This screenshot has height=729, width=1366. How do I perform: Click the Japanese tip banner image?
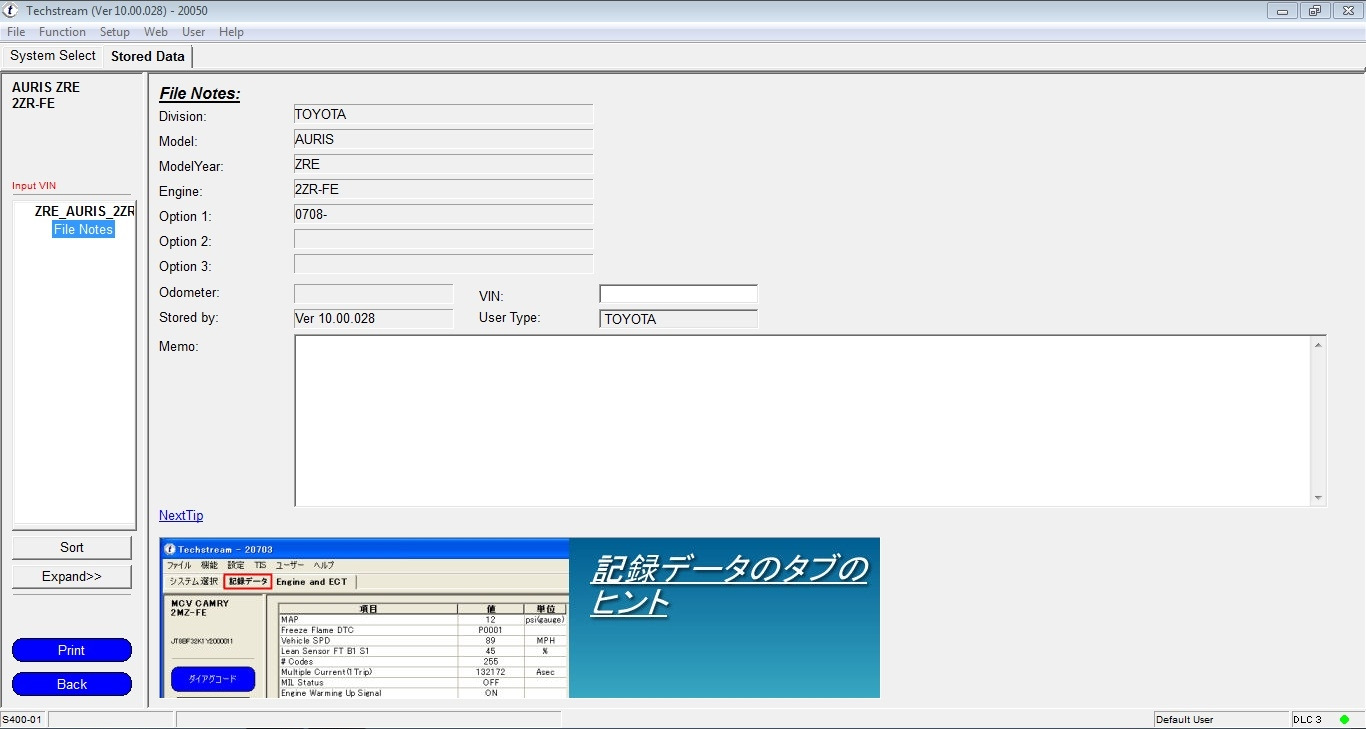pos(520,617)
